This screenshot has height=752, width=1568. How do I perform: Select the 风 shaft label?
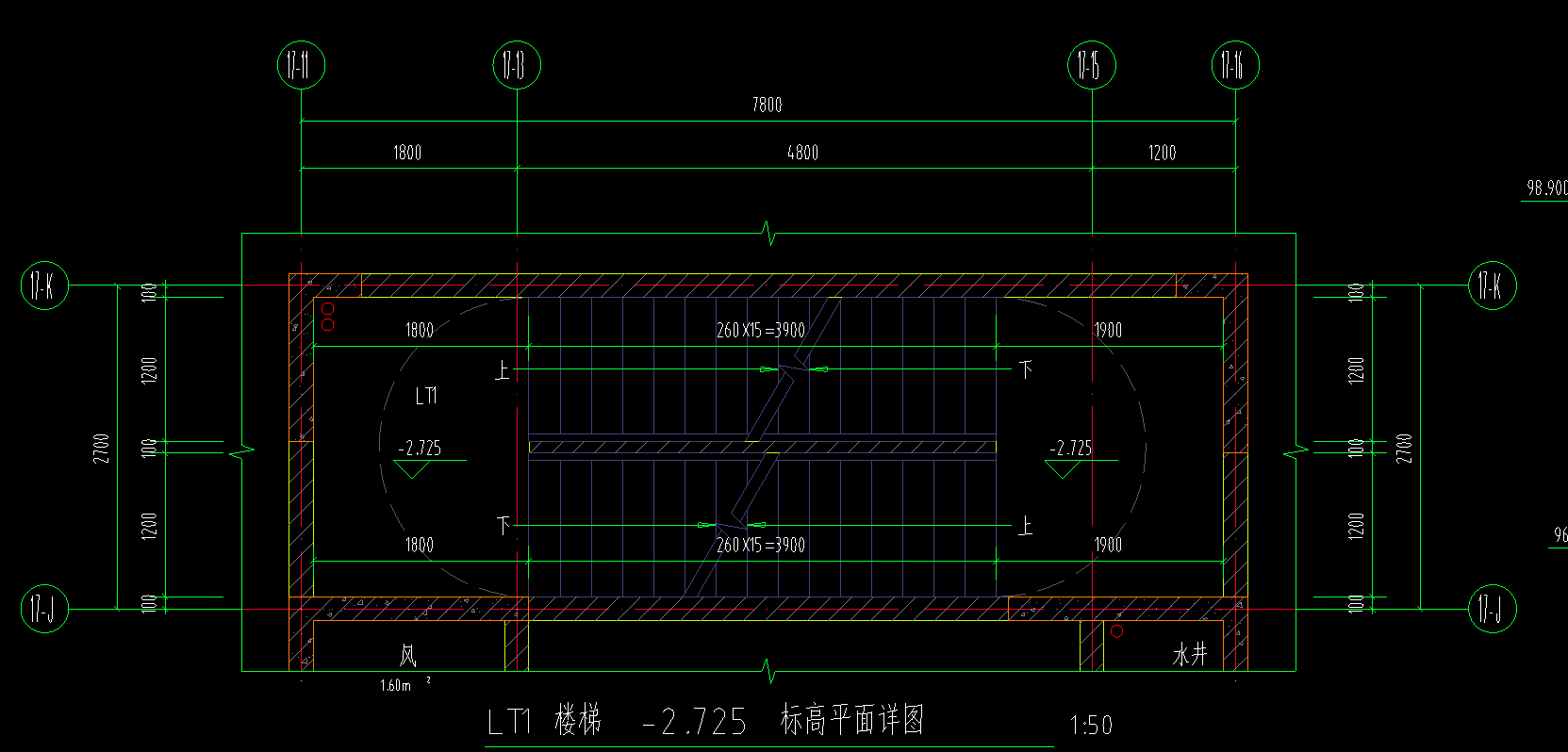[x=407, y=654]
